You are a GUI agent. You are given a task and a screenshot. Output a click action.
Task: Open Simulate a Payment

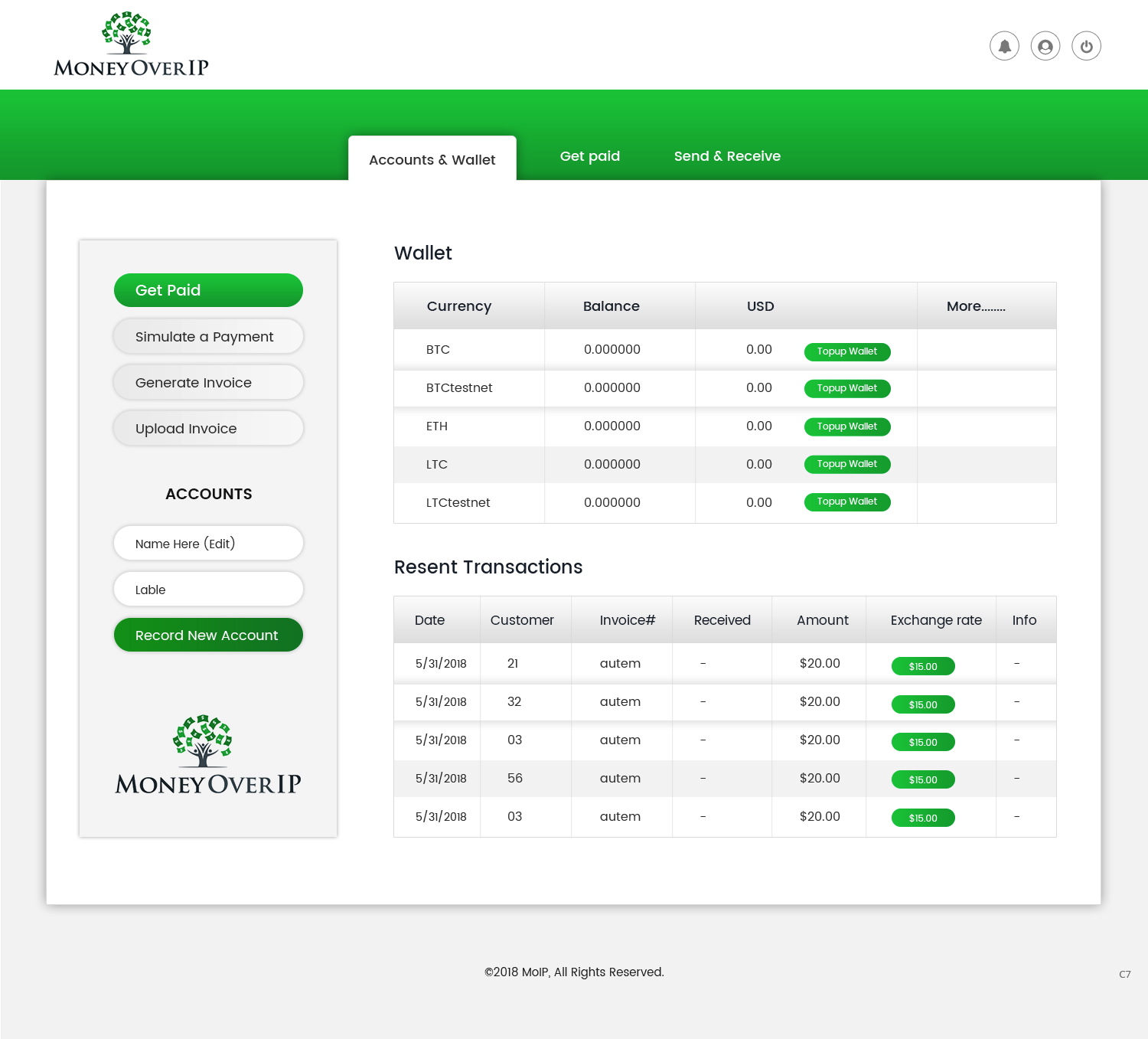click(x=207, y=336)
